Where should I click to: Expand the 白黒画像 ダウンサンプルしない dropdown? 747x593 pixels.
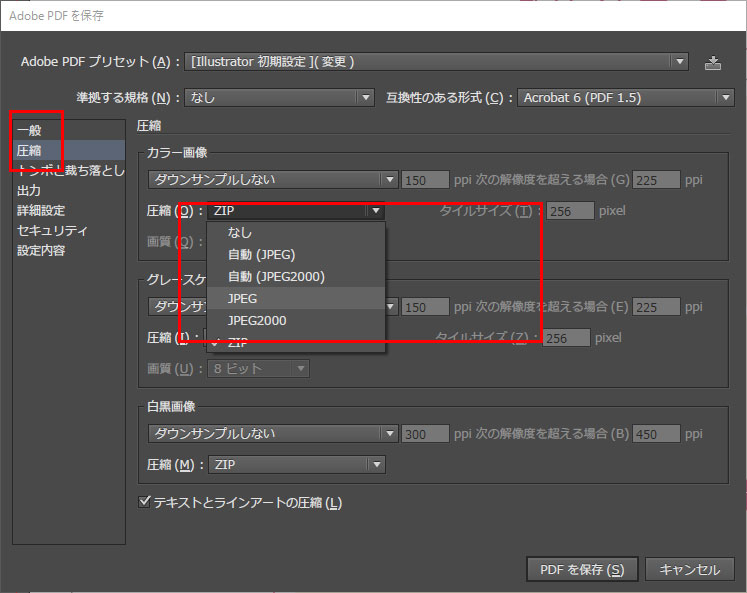tap(272, 434)
